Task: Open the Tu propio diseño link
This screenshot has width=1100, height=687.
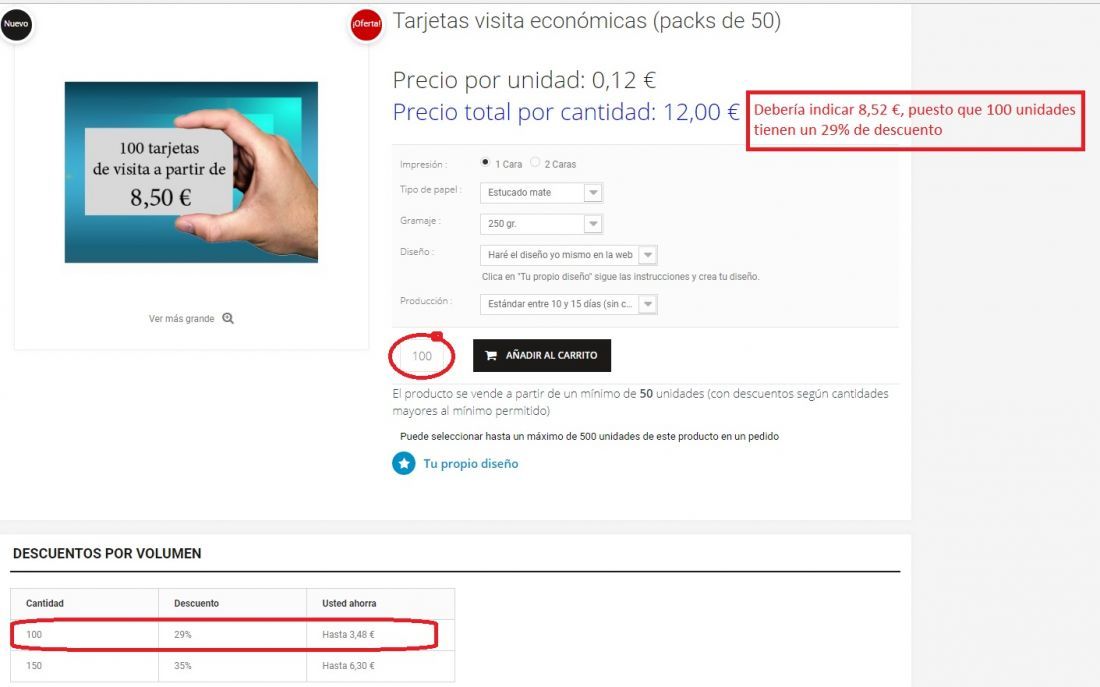Action: pos(471,464)
